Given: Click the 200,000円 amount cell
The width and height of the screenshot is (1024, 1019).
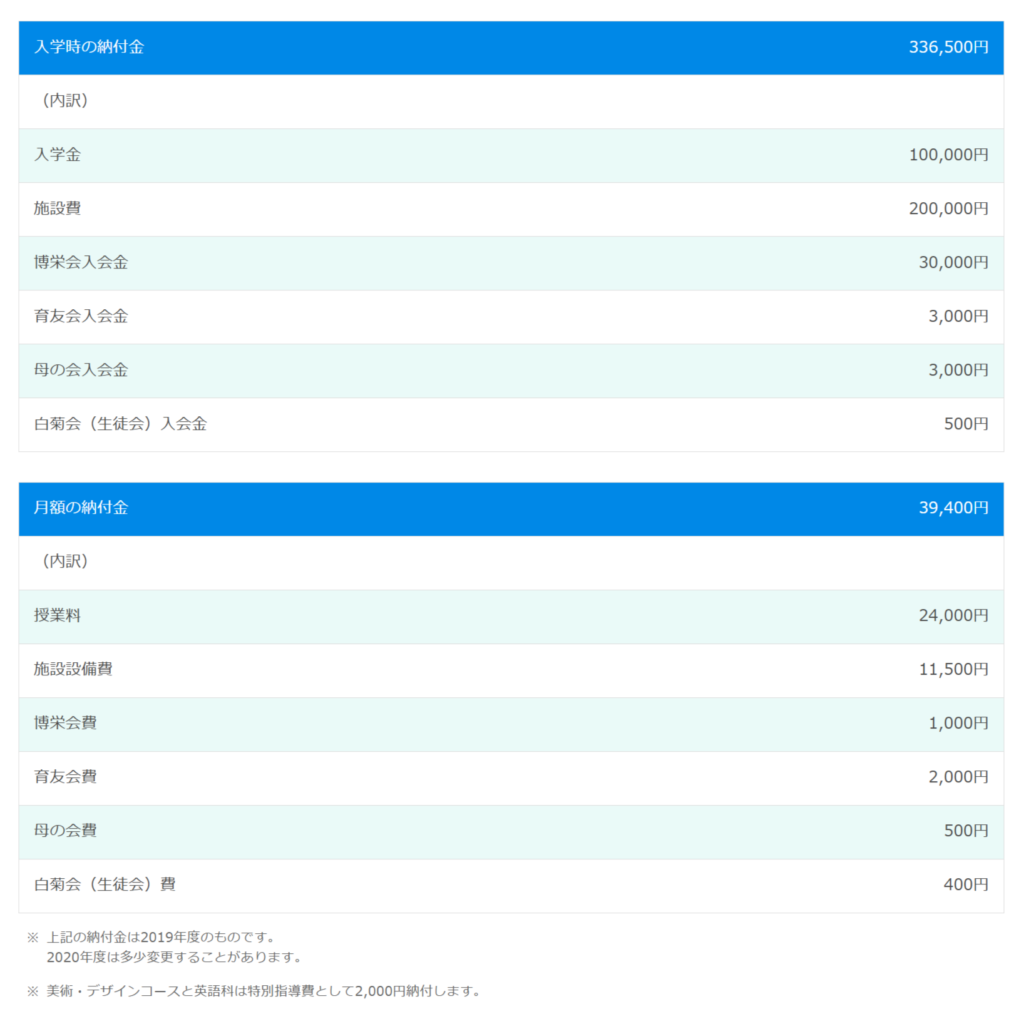Looking at the screenshot, I should tap(948, 209).
